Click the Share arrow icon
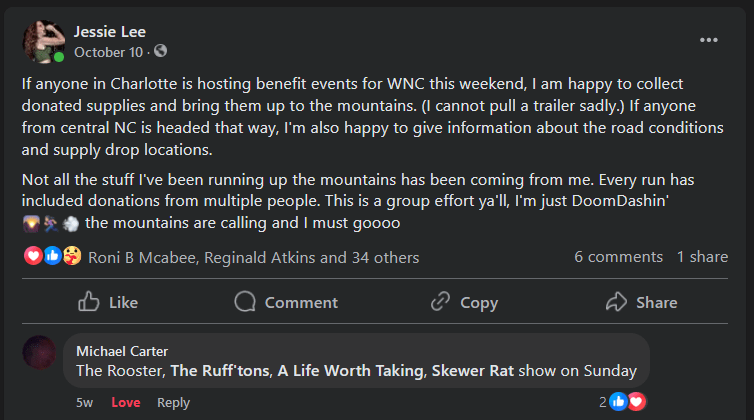 (x=617, y=302)
